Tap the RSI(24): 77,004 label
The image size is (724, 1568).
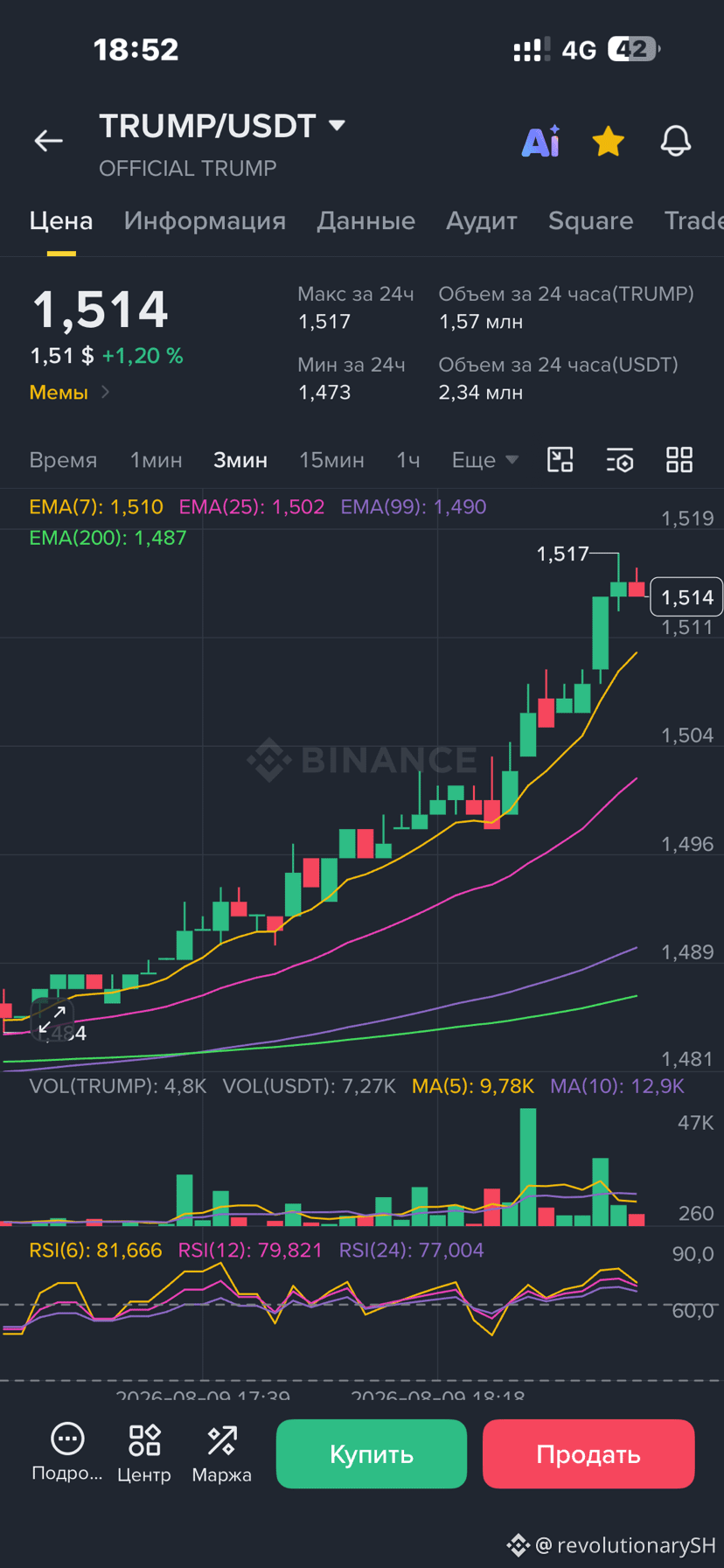click(411, 1251)
